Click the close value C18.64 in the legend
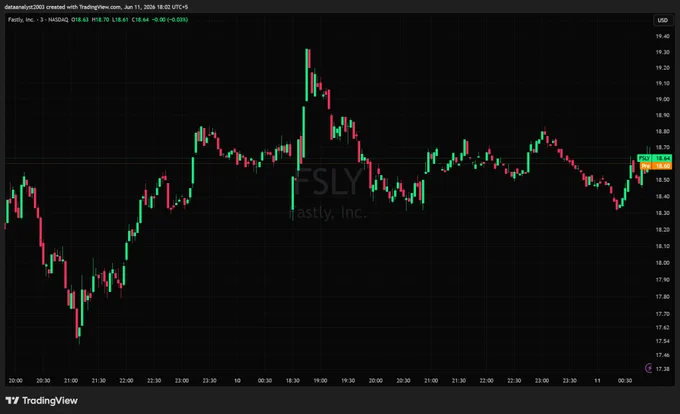 tap(140, 20)
